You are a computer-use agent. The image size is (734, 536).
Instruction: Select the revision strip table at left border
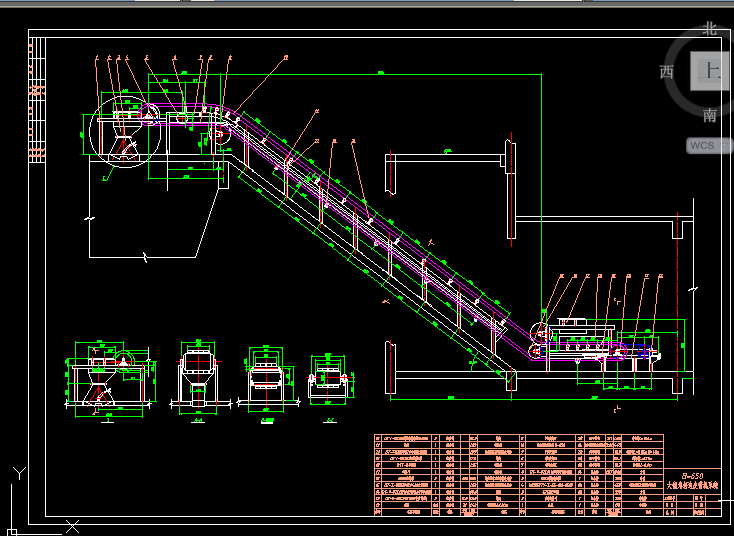coord(37,100)
